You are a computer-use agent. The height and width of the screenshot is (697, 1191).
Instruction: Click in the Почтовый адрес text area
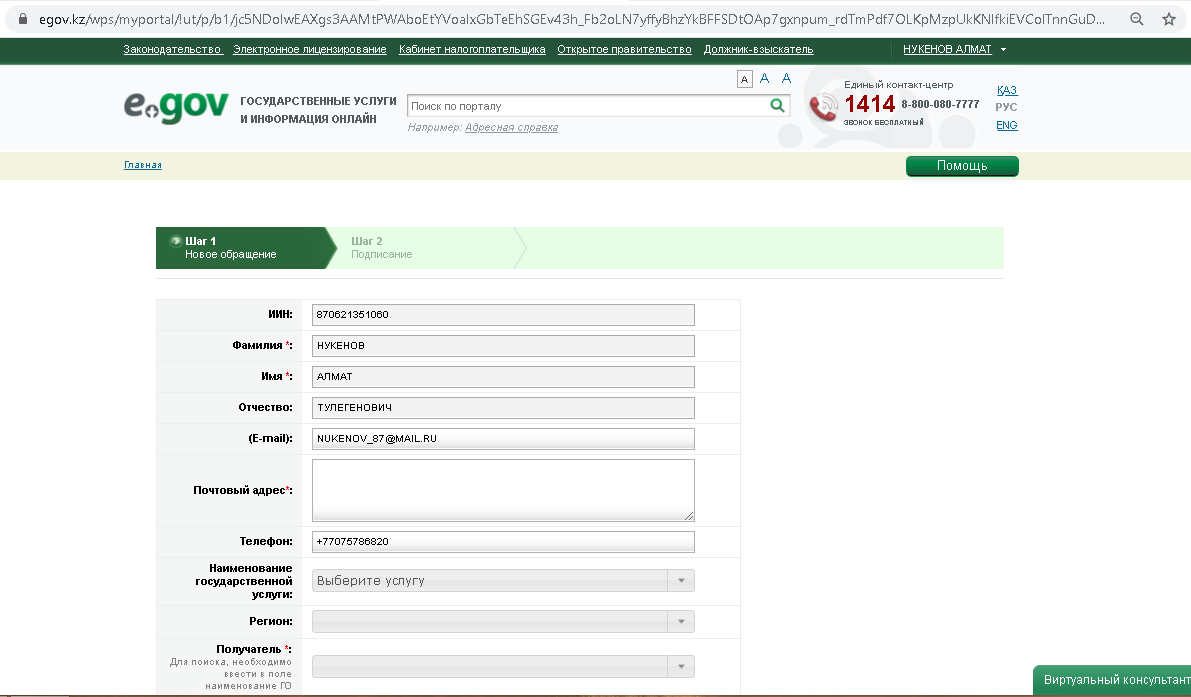(503, 490)
